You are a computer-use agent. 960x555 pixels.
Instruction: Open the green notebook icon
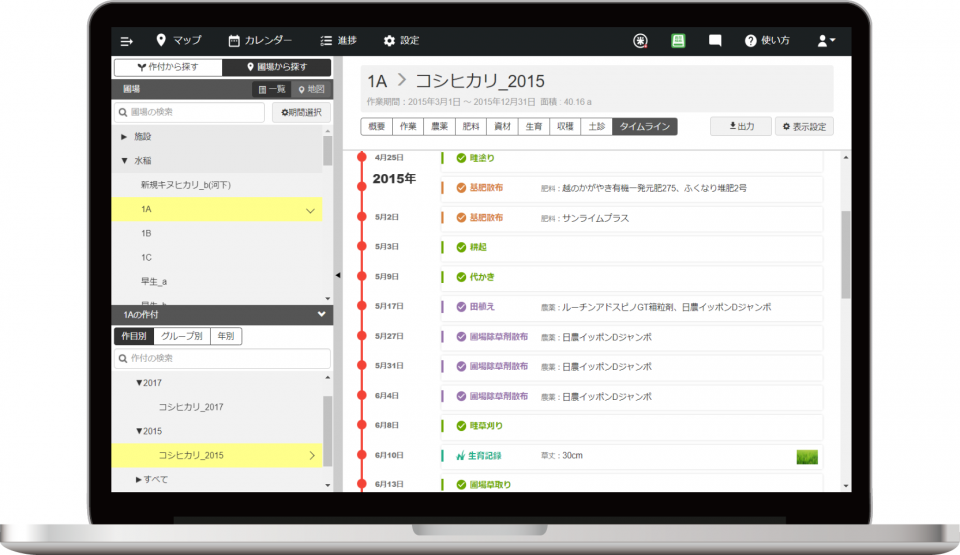coord(678,41)
